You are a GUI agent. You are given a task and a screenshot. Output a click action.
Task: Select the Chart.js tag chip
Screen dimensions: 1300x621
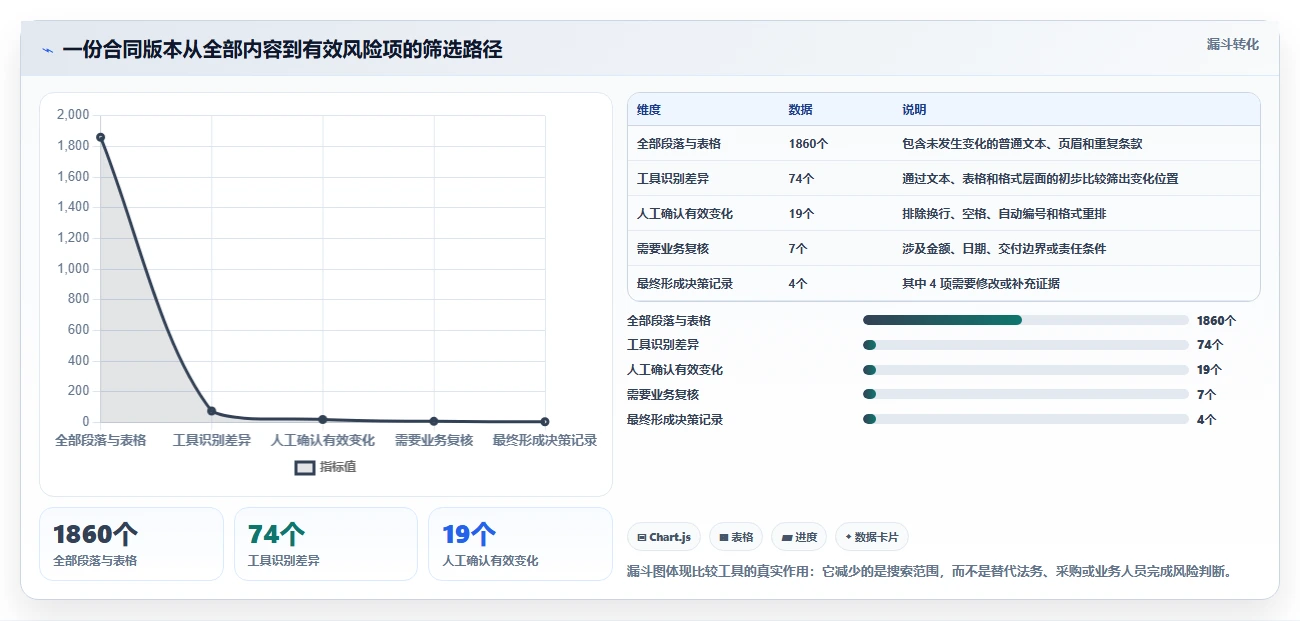tap(664, 537)
